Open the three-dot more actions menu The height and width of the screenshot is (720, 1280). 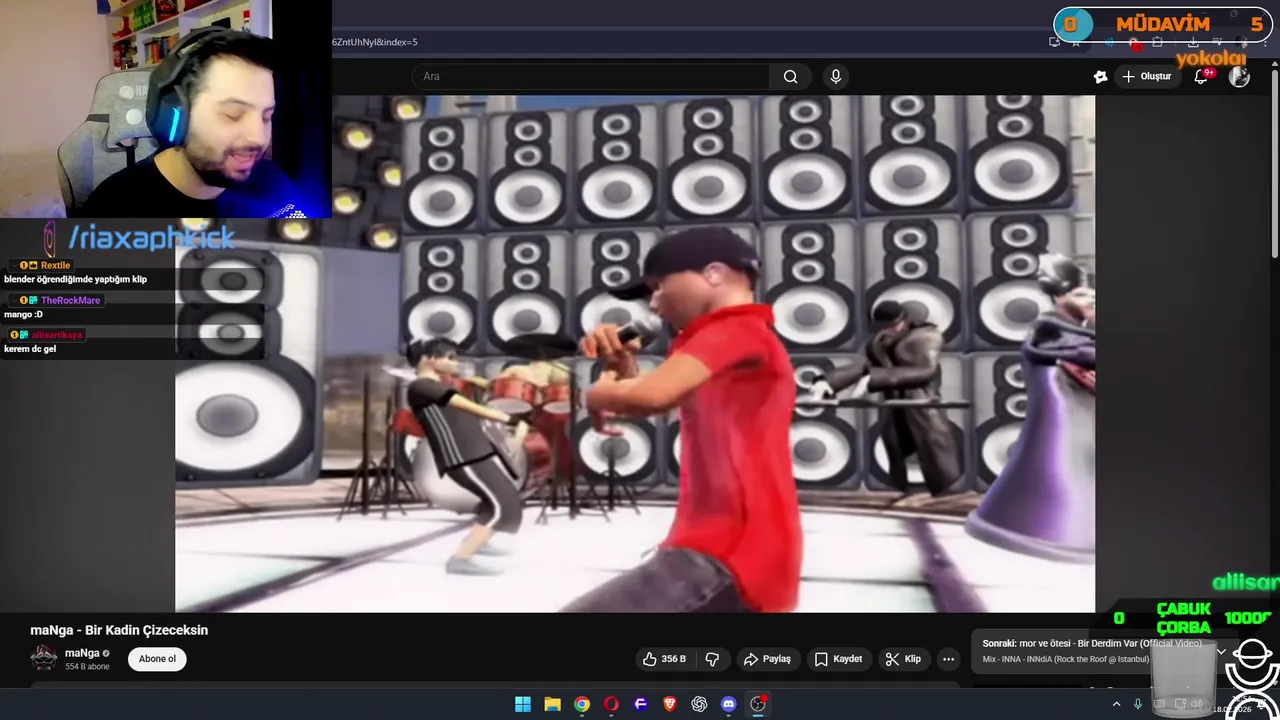click(x=948, y=659)
